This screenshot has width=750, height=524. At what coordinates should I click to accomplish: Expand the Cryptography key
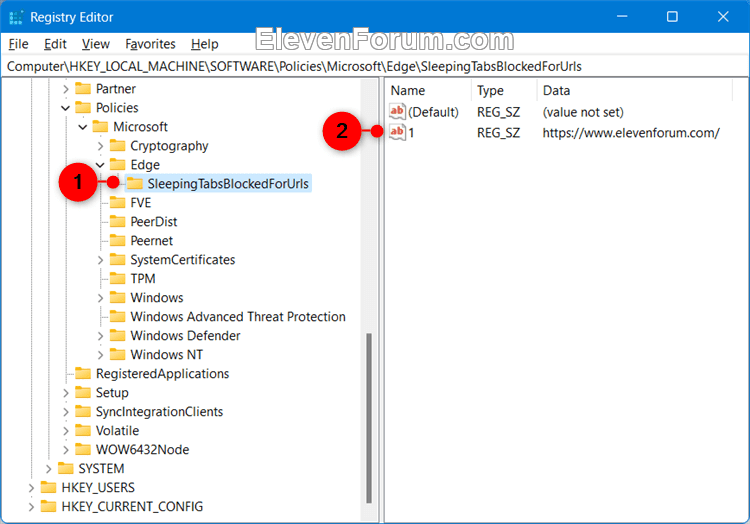coord(100,146)
